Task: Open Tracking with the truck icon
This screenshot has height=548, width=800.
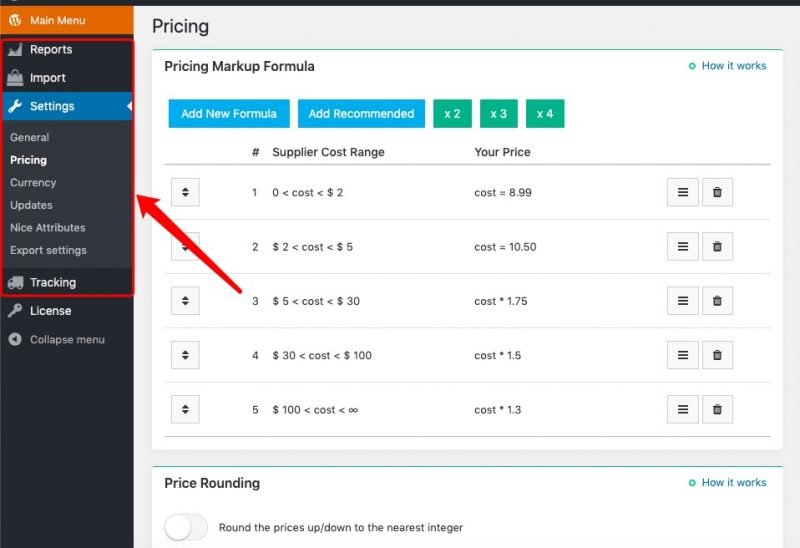Action: [15, 283]
